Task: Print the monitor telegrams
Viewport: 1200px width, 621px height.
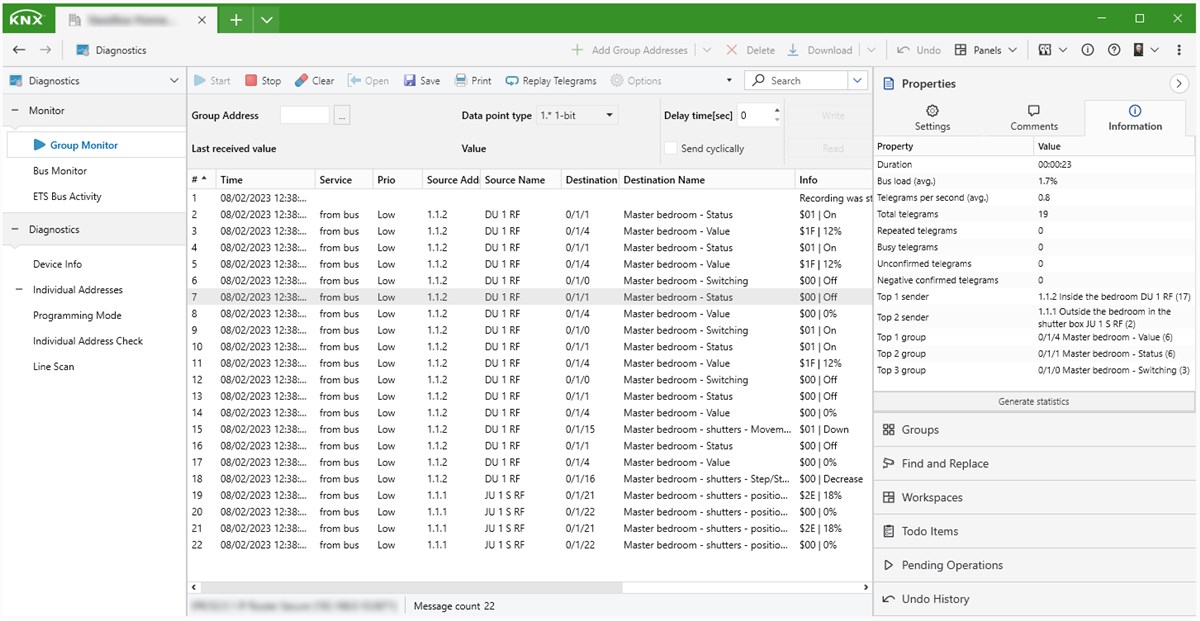Action: coord(473,80)
